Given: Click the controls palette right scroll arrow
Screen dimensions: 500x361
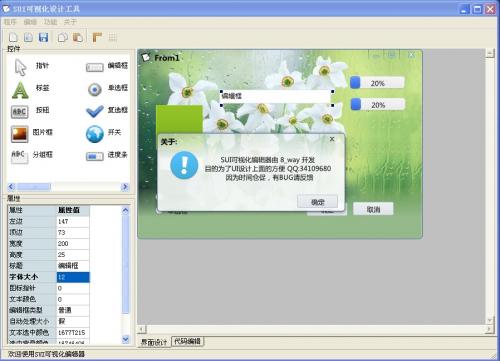Looking at the screenshot, I should coord(125,187).
